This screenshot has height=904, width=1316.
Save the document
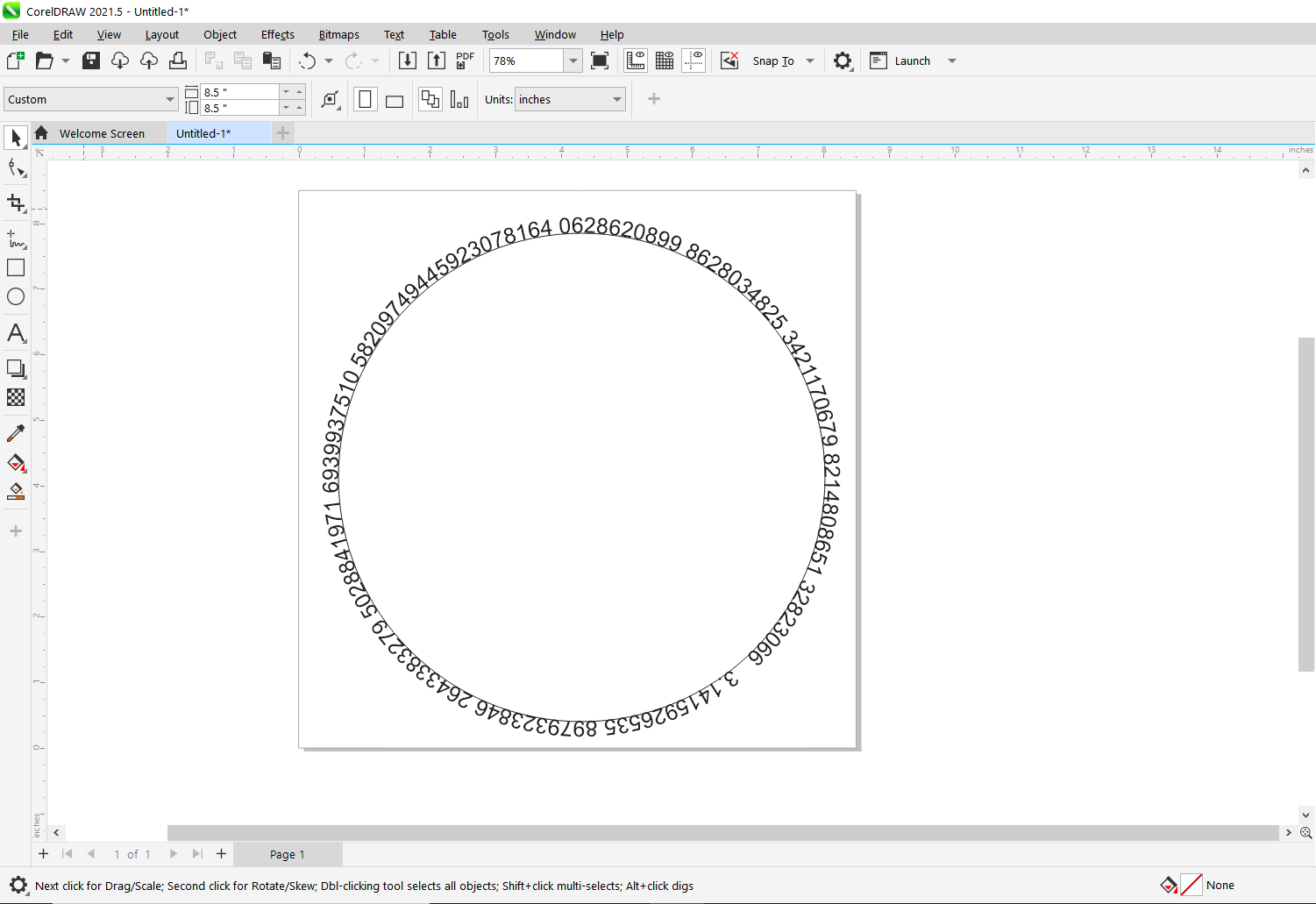(x=91, y=61)
